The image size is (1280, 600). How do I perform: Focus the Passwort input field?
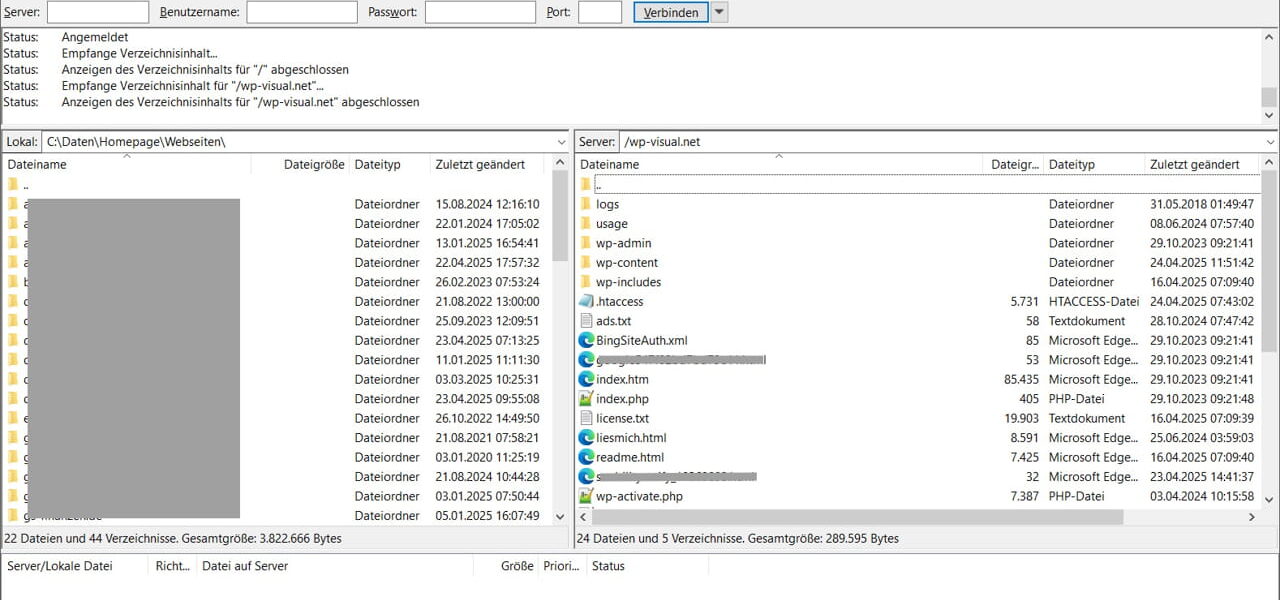(x=480, y=12)
